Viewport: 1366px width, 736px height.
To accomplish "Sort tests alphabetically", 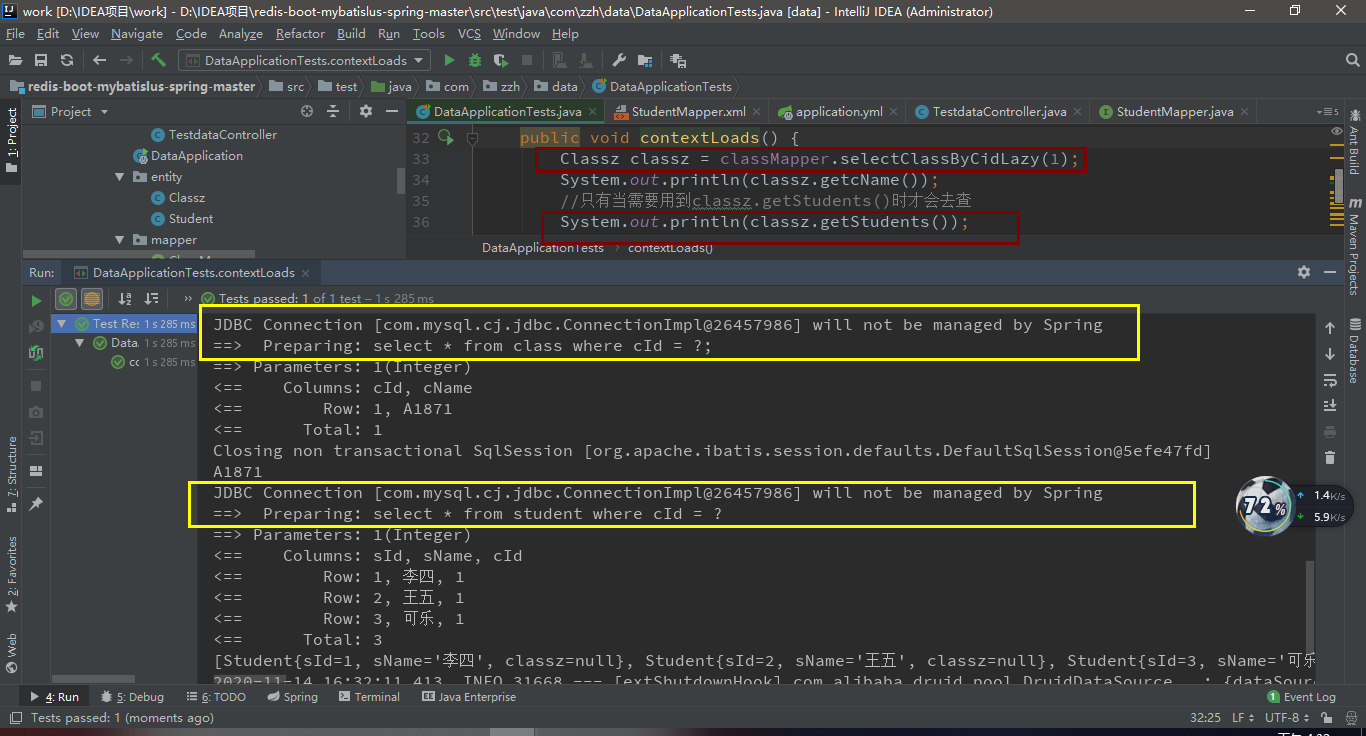I will (x=125, y=299).
